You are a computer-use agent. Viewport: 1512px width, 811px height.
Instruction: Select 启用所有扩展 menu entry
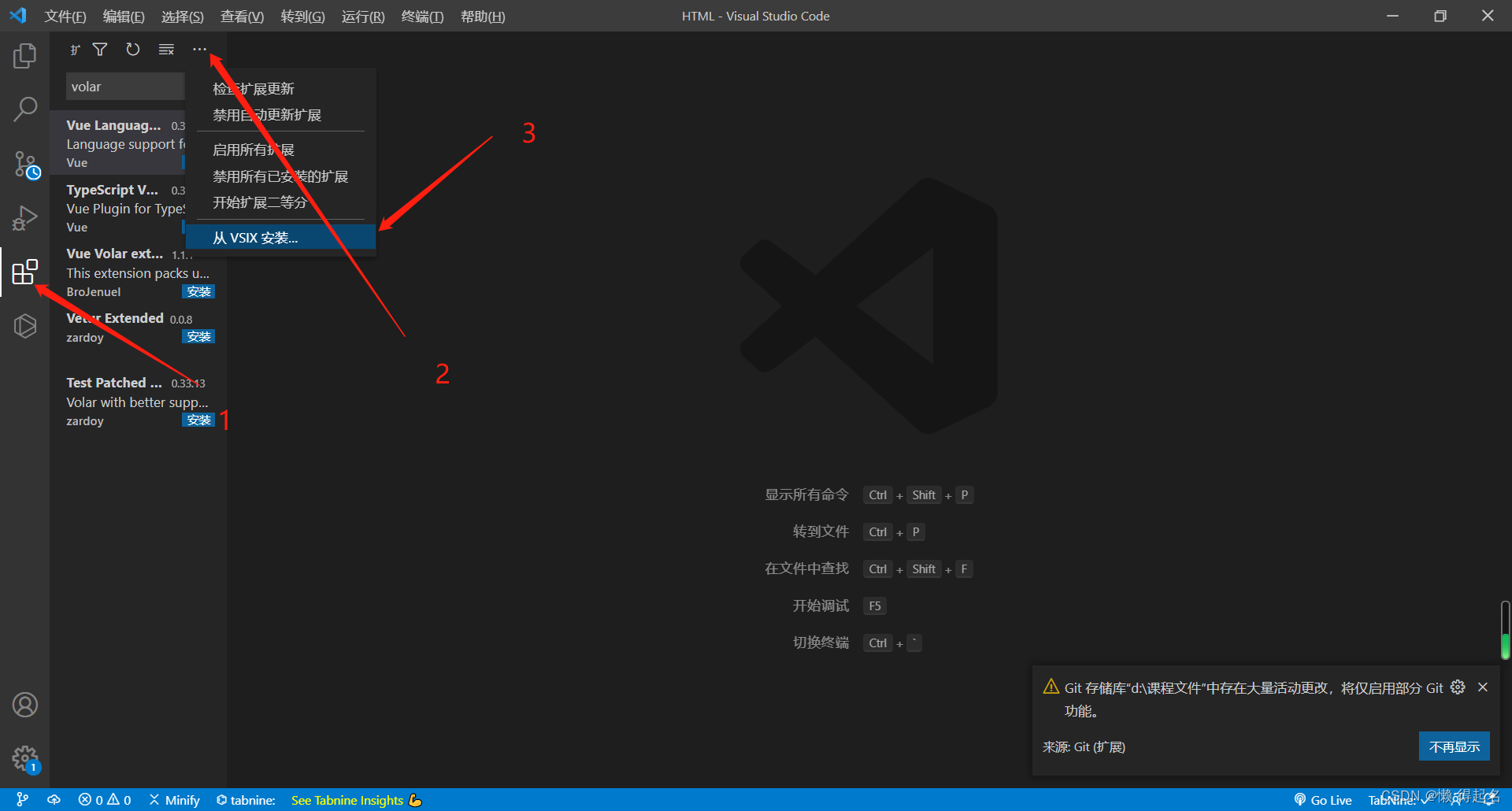pyautogui.click(x=280, y=150)
